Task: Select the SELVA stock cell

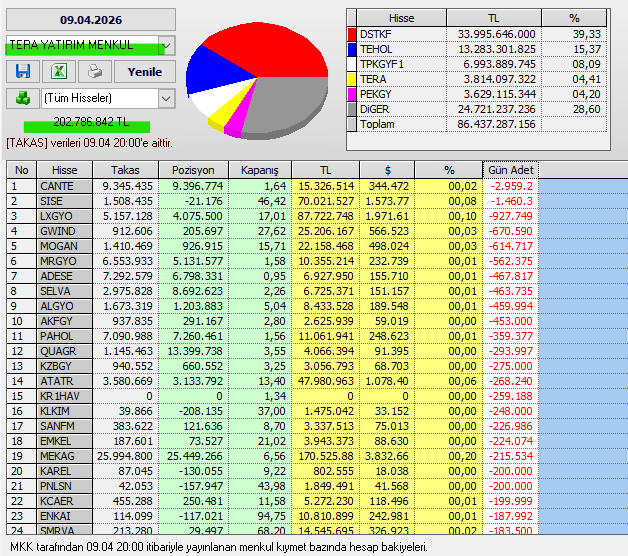Action: tap(64, 291)
